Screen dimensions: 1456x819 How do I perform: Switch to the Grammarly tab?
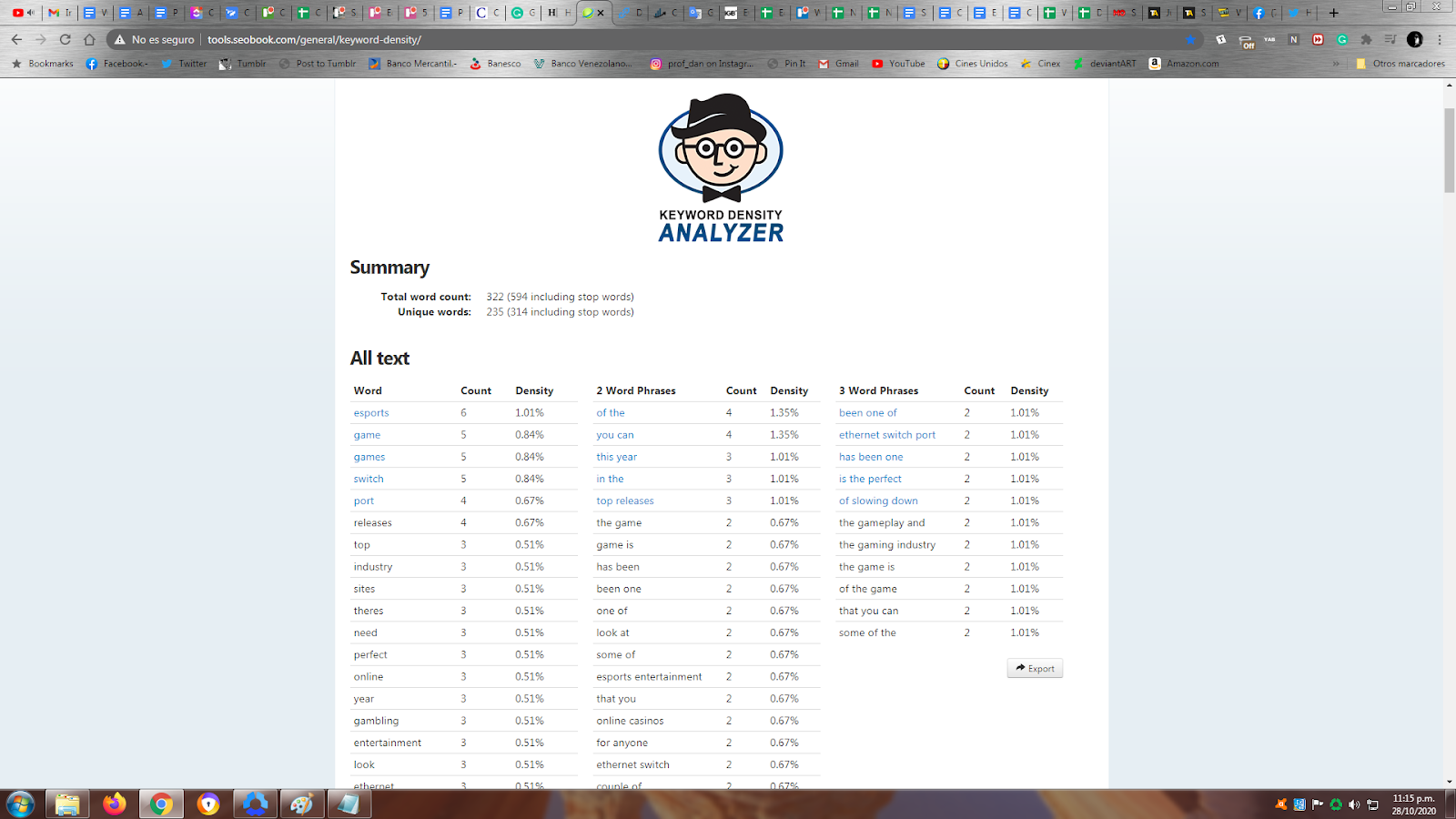[x=522, y=13]
